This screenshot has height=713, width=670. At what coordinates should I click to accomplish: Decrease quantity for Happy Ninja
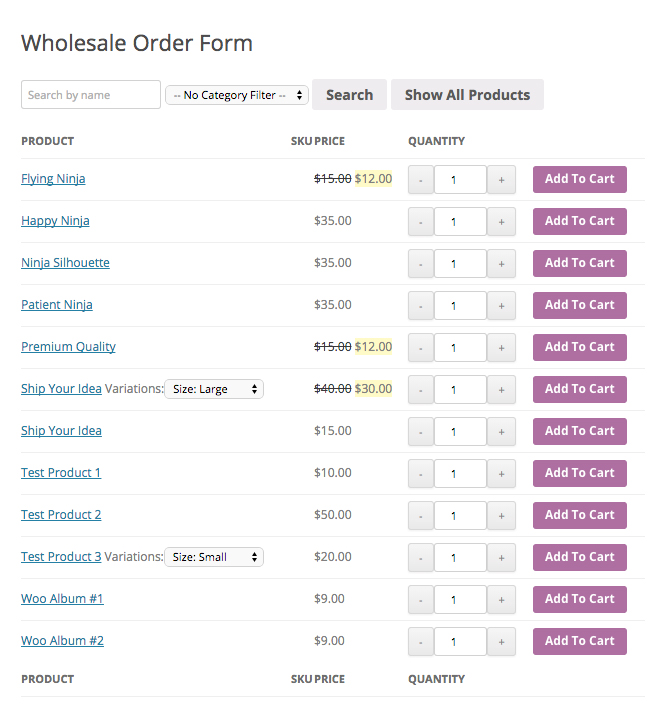[x=421, y=222]
